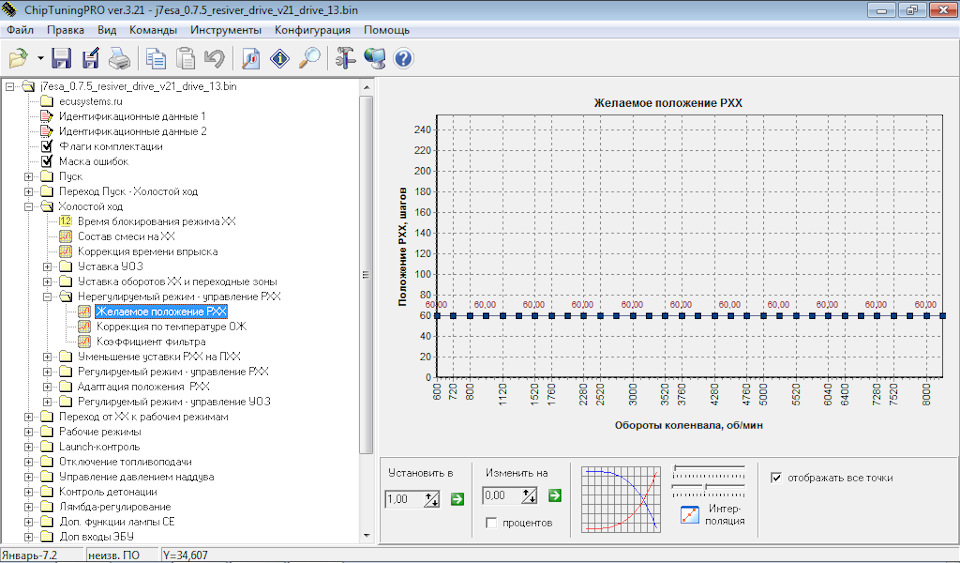Enable the 'процентов' checkbox
Screen dimensions: 960x563
(x=492, y=523)
